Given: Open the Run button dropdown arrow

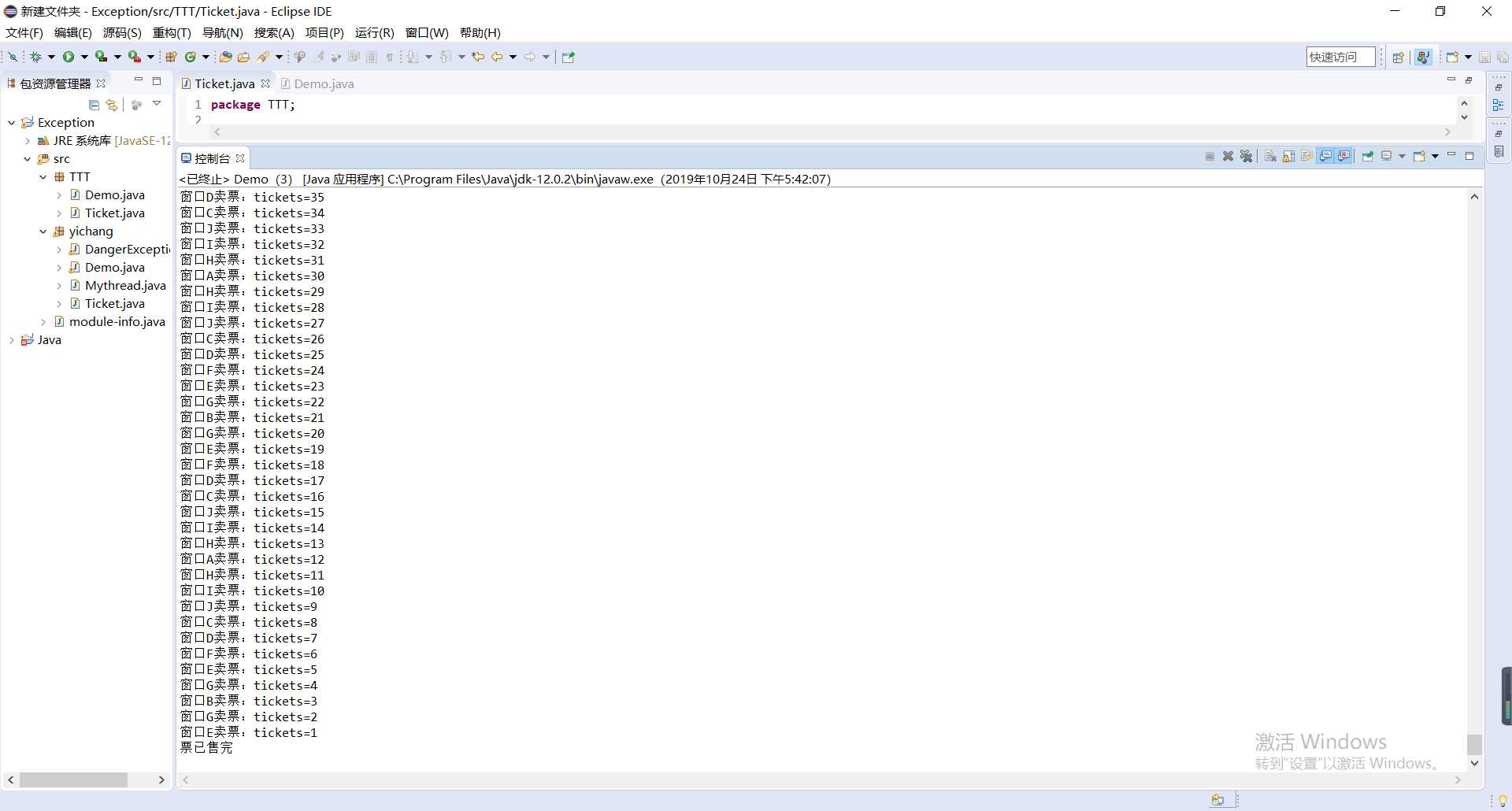Looking at the screenshot, I should pos(84,57).
